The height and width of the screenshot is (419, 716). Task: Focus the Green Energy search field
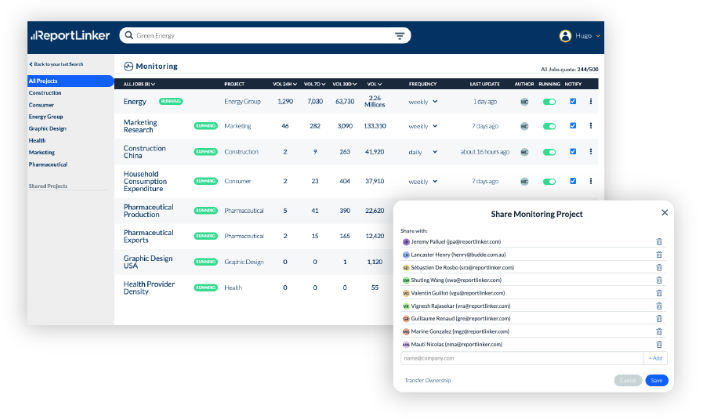263,36
